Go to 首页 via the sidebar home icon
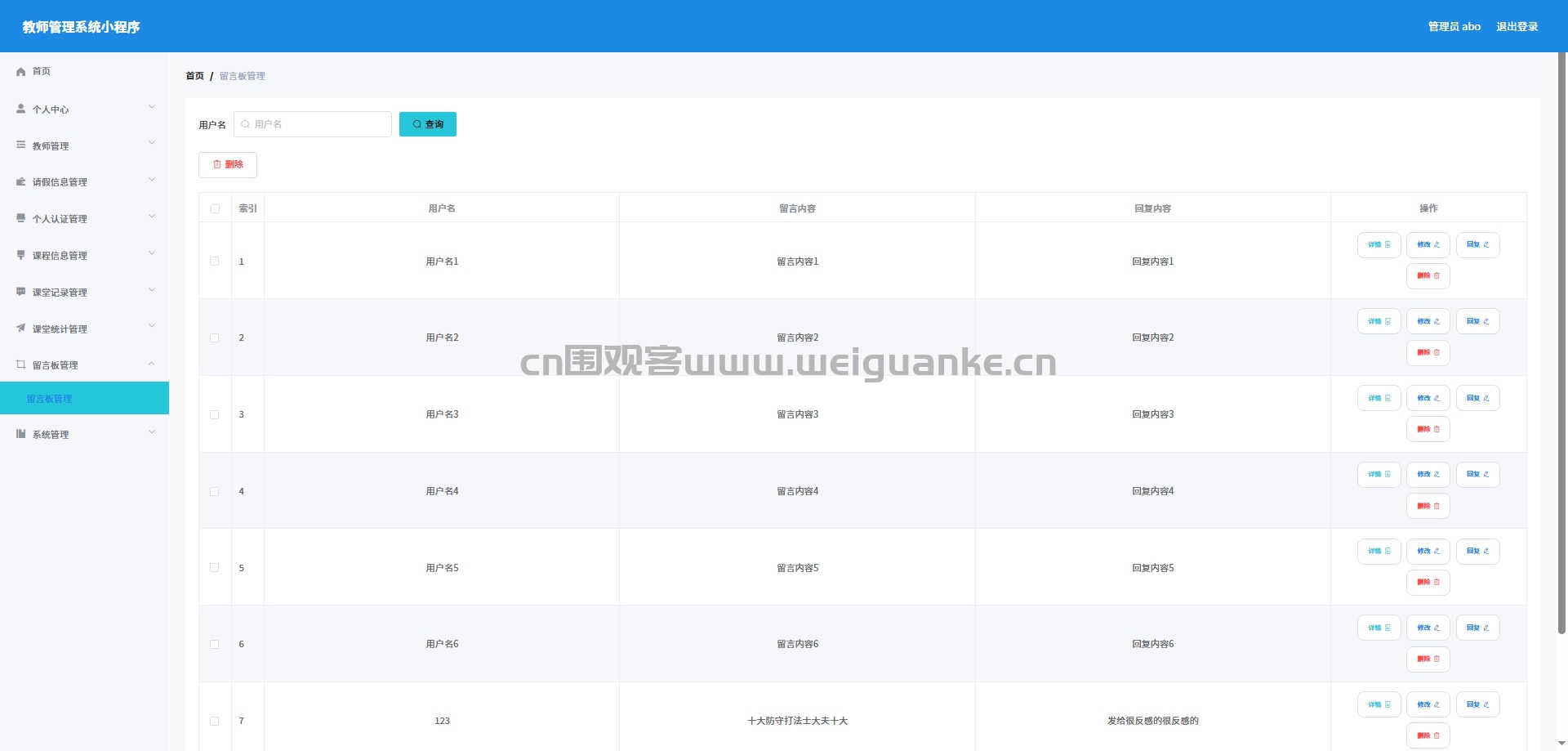1568x751 pixels. [x=21, y=72]
